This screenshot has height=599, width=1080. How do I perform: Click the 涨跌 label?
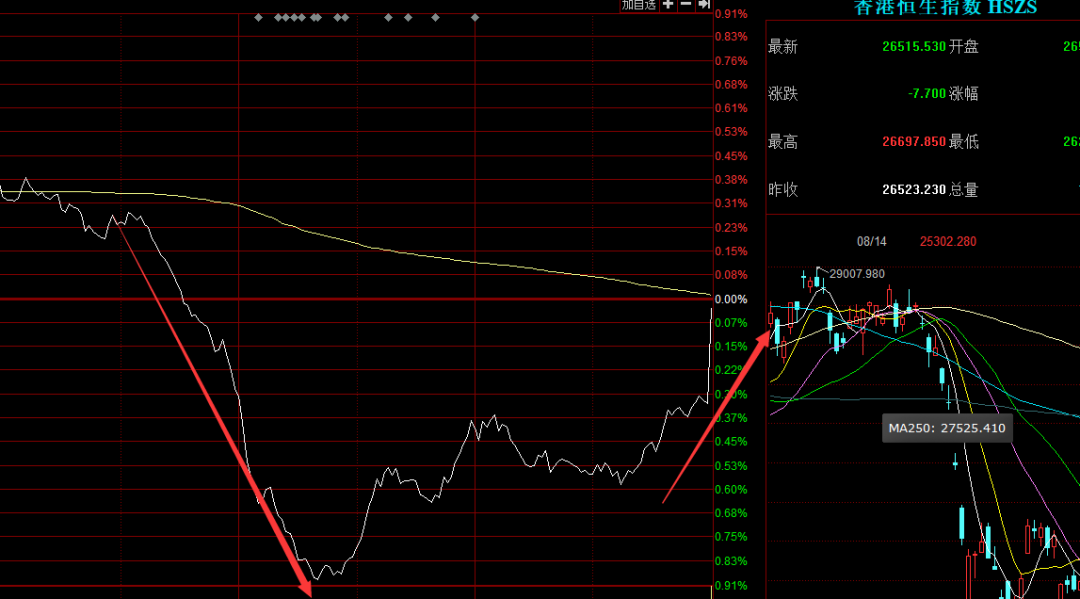[783, 94]
